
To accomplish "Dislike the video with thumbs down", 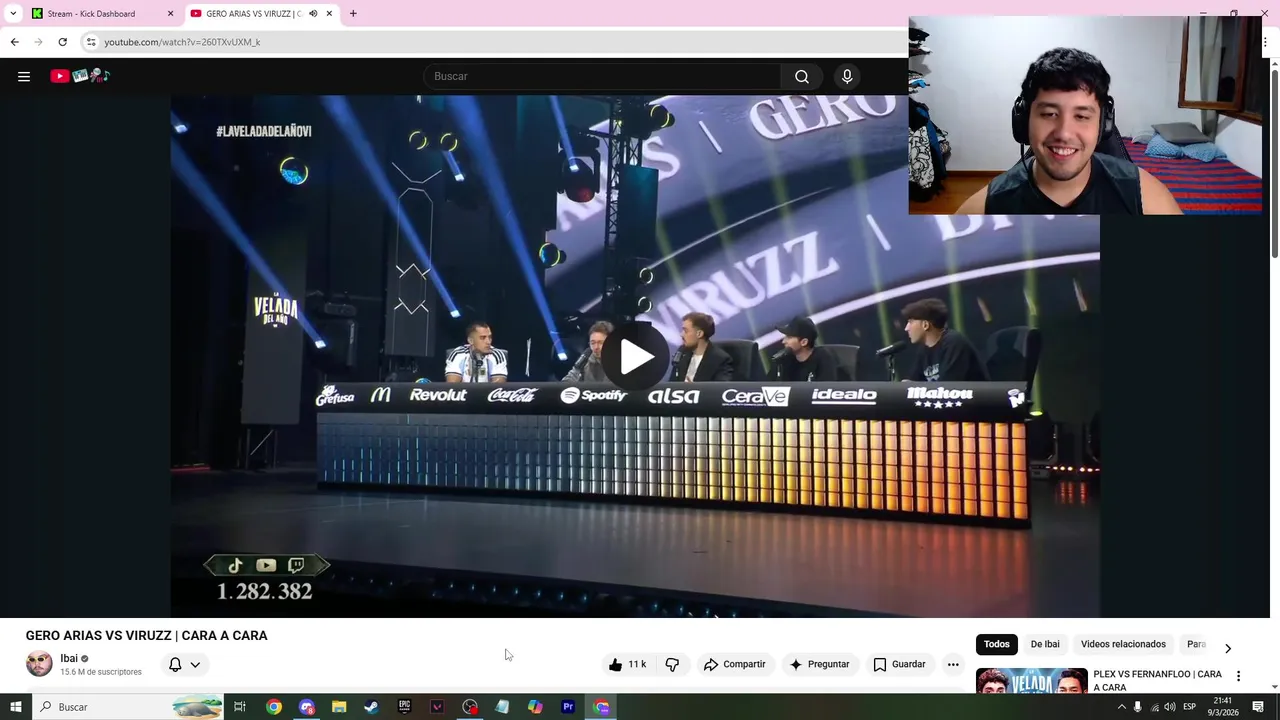I will tap(672, 664).
